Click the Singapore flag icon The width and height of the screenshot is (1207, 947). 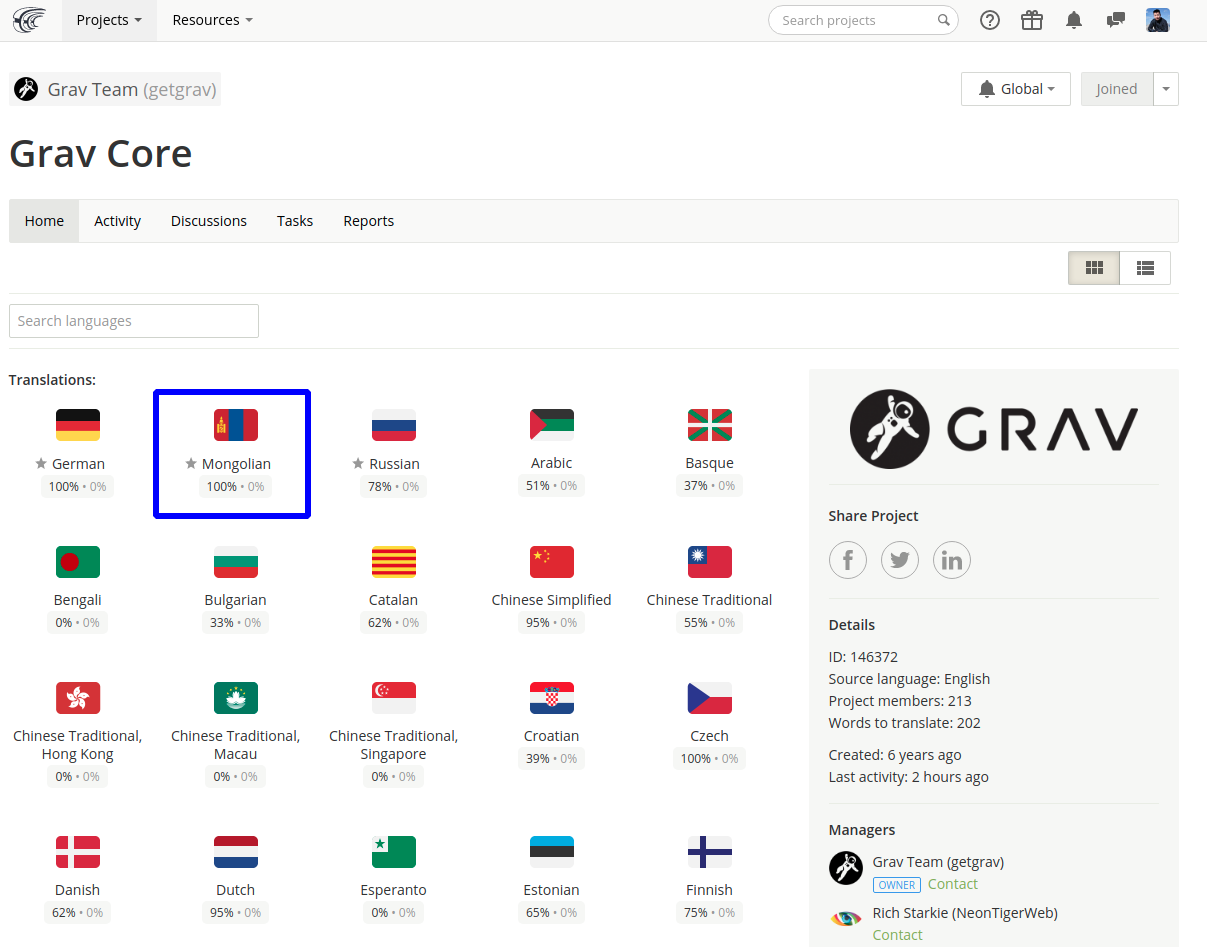click(394, 698)
